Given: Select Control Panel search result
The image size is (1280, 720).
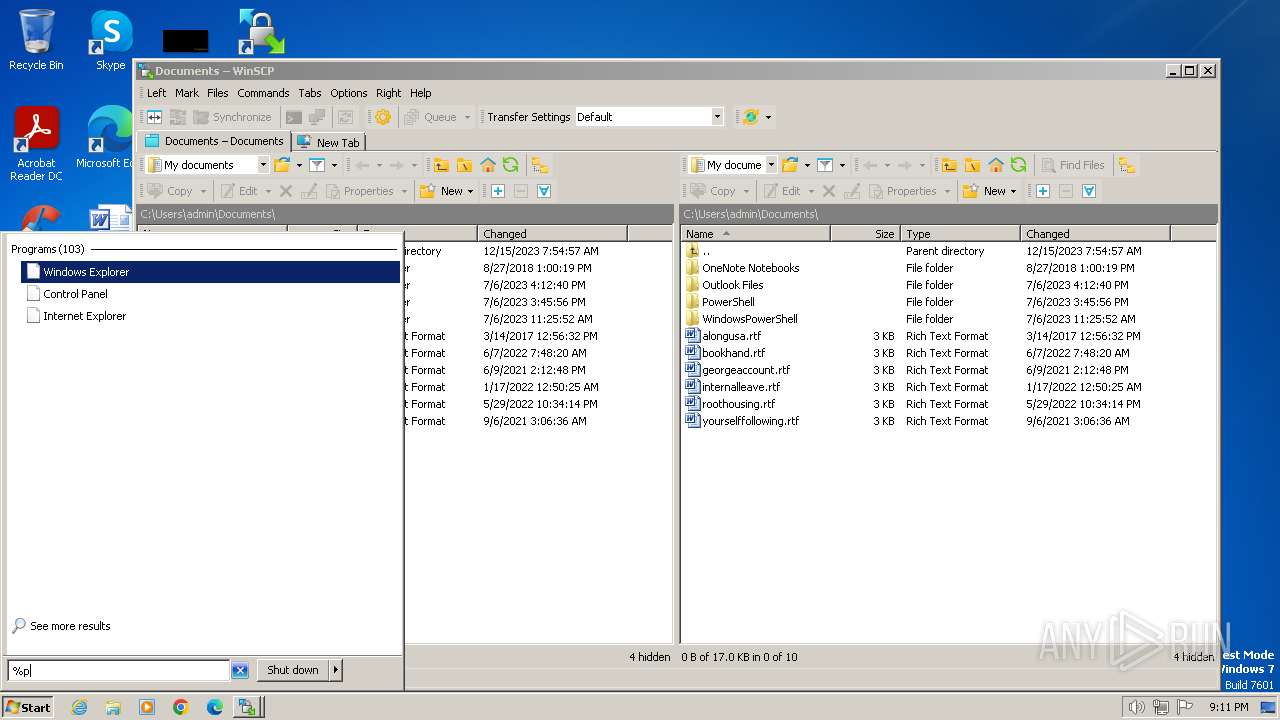Looking at the screenshot, I should coord(210,294).
